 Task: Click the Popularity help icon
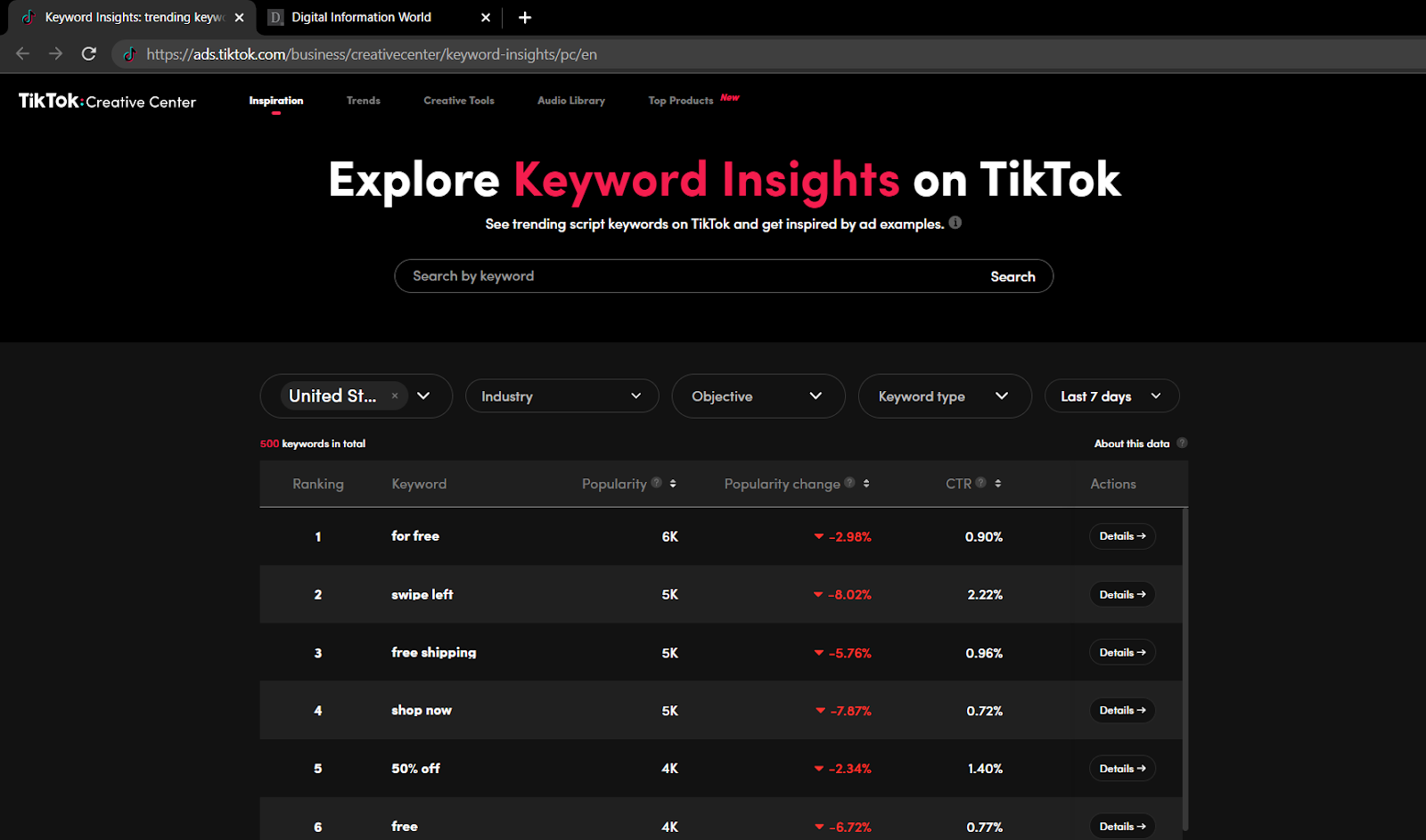point(657,483)
